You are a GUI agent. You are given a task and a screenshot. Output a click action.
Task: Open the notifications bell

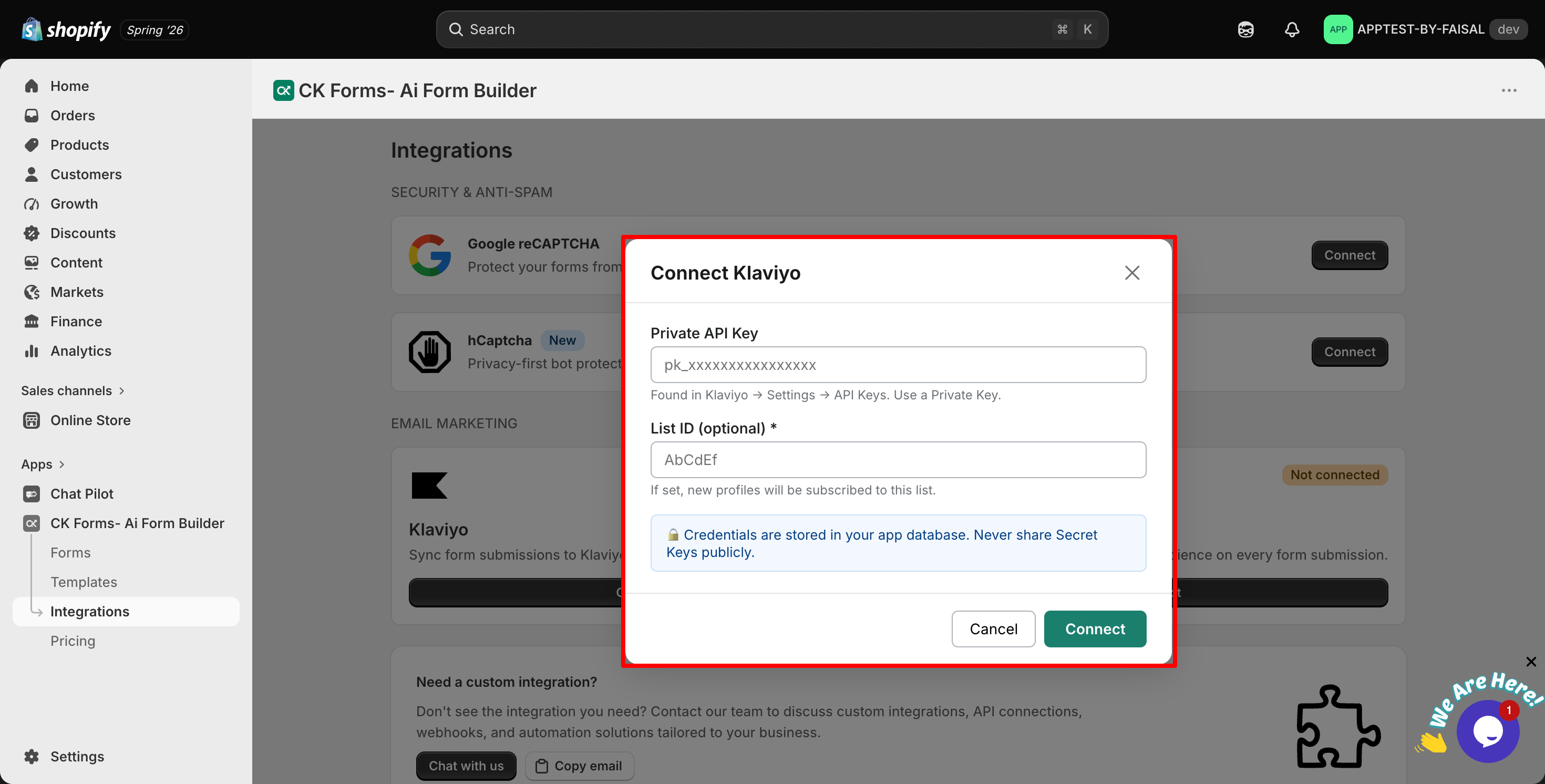click(x=1292, y=29)
